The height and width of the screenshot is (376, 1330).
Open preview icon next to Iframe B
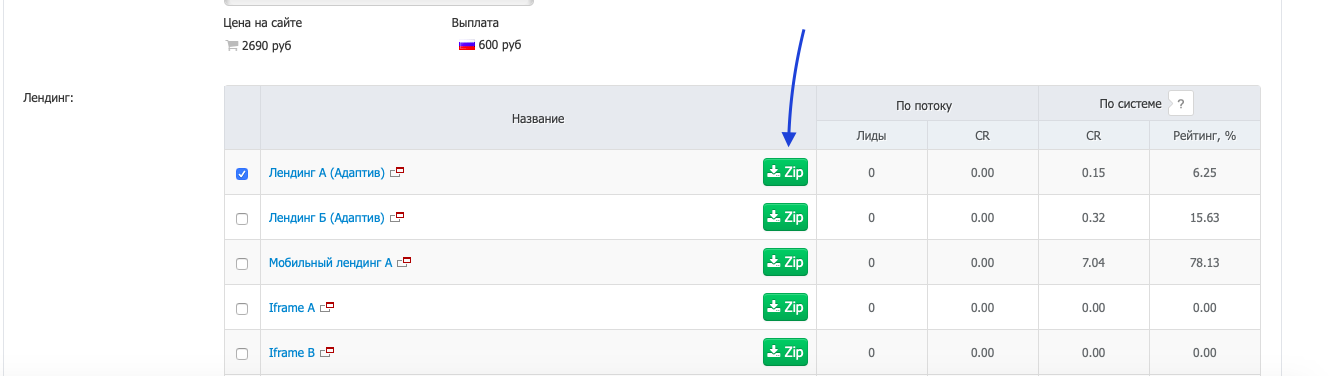point(327,352)
